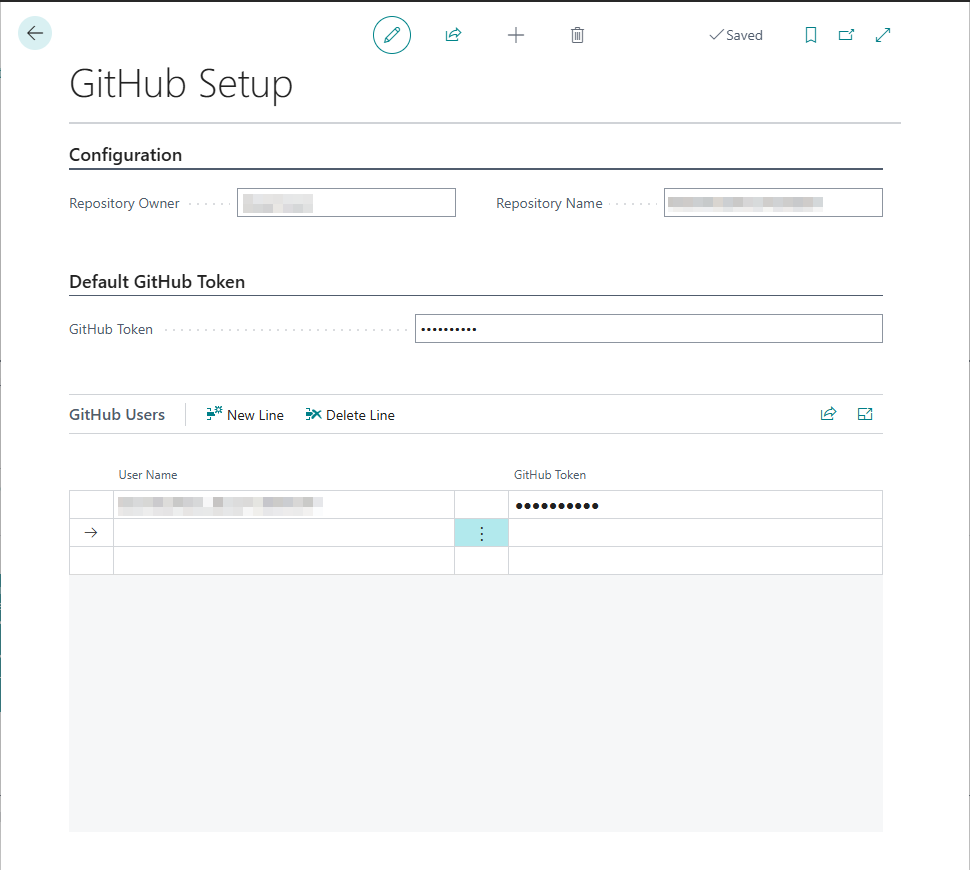Click the Repository Owner label
Image resolution: width=970 pixels, height=870 pixels.
[x=124, y=203]
